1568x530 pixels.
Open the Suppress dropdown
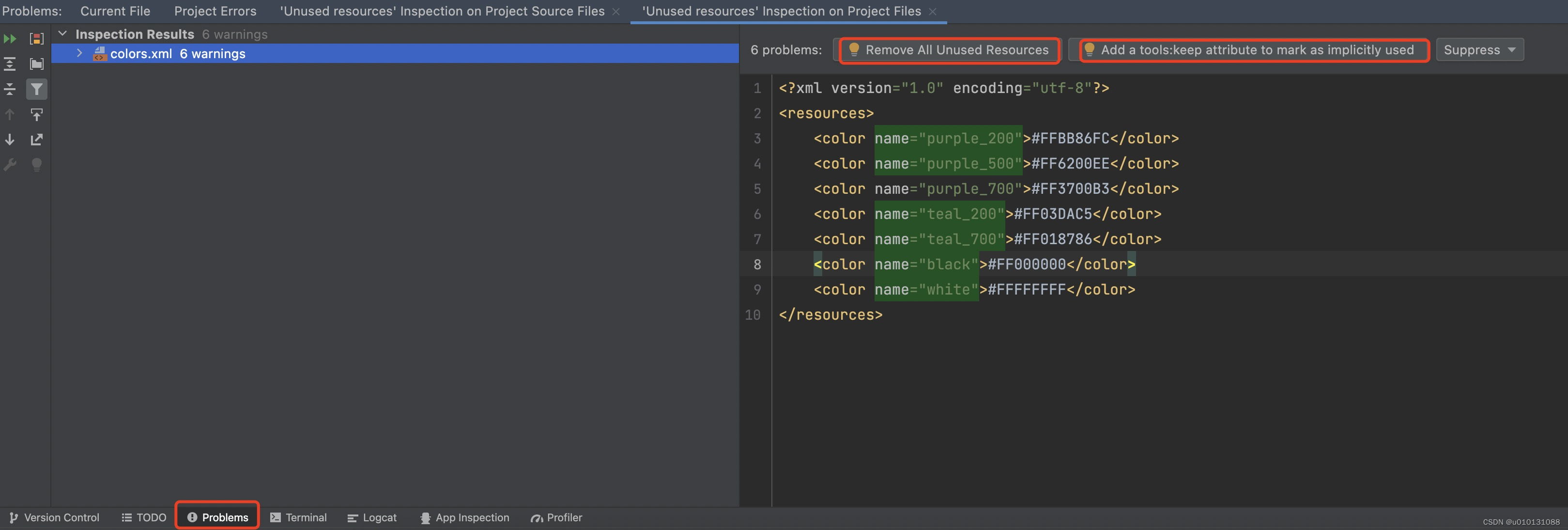click(x=1479, y=50)
